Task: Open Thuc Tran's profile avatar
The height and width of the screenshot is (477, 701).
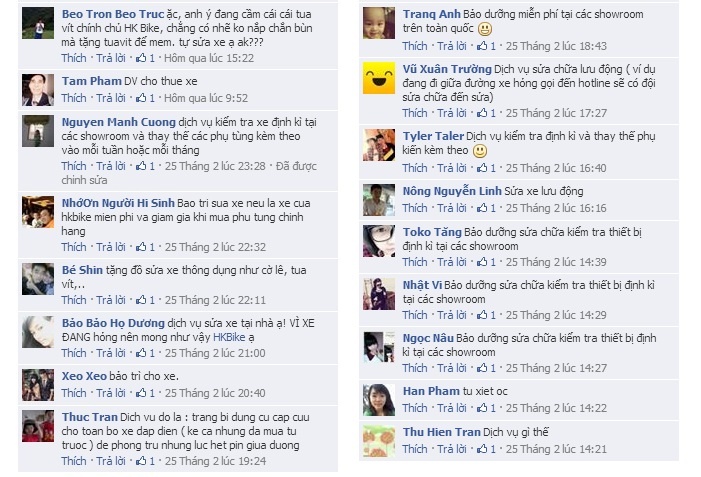Action: [38, 426]
